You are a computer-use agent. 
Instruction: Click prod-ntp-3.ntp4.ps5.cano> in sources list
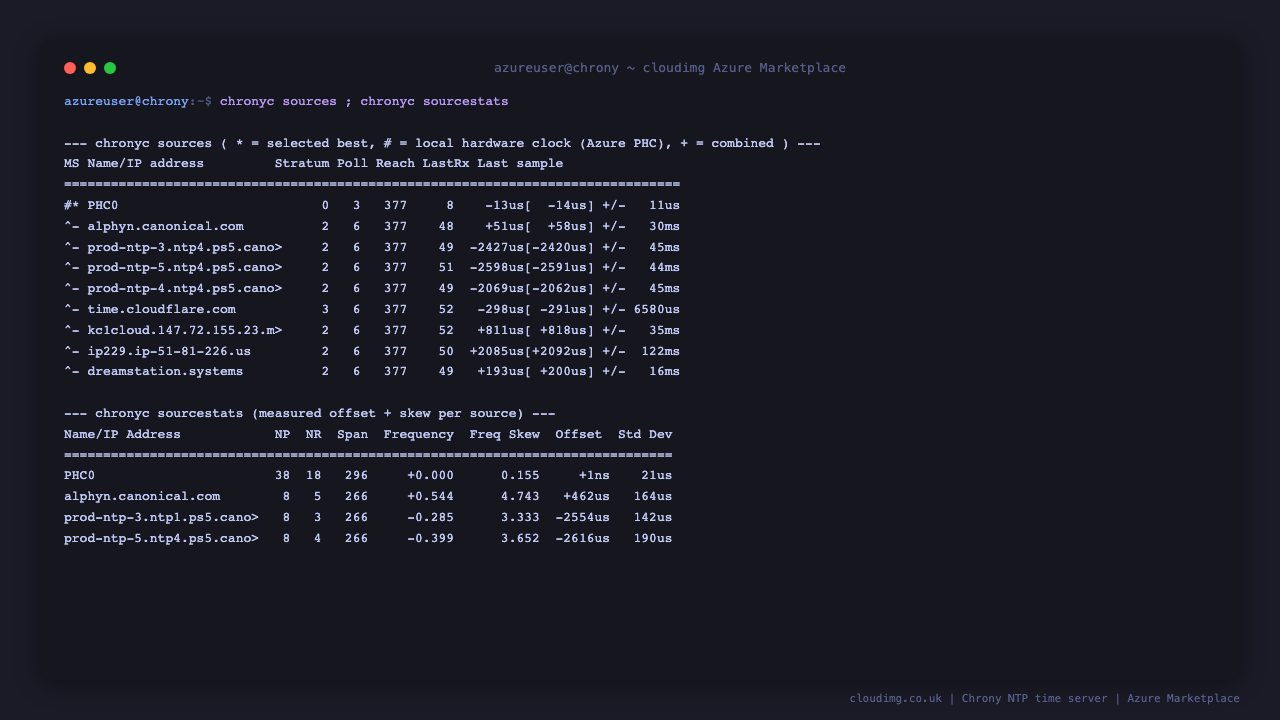click(x=184, y=247)
